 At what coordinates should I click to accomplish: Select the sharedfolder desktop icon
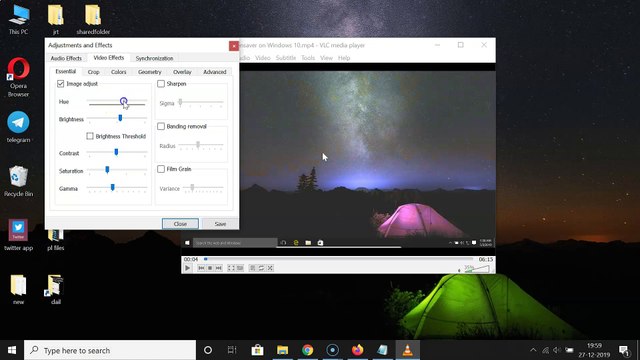(x=93, y=20)
